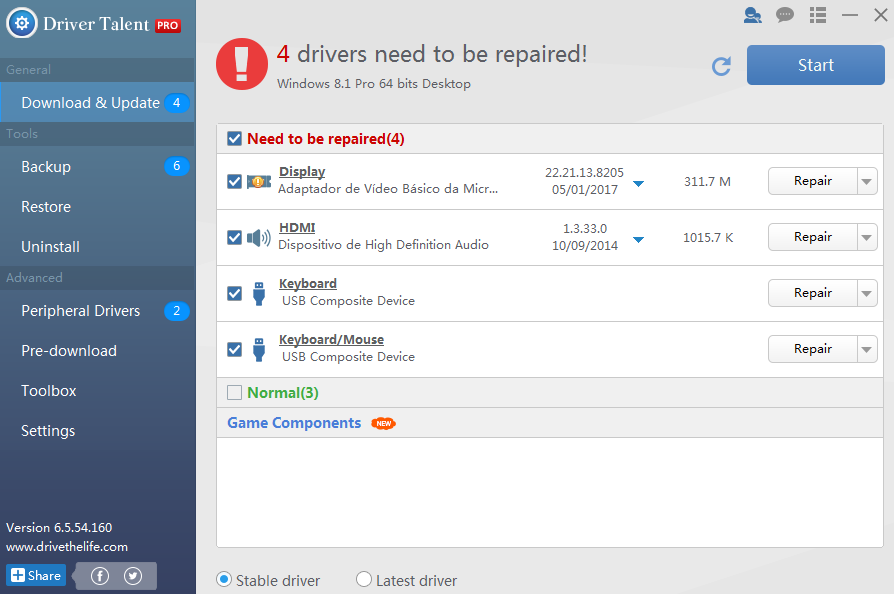Click the Driver Talent gear logo
The height and width of the screenshot is (594, 894).
click(x=22, y=23)
